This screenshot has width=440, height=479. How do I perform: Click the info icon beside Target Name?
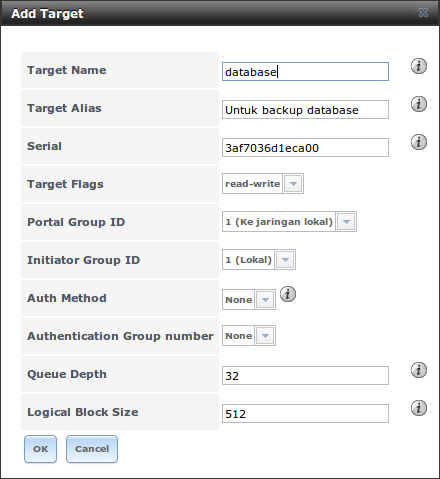point(419,66)
